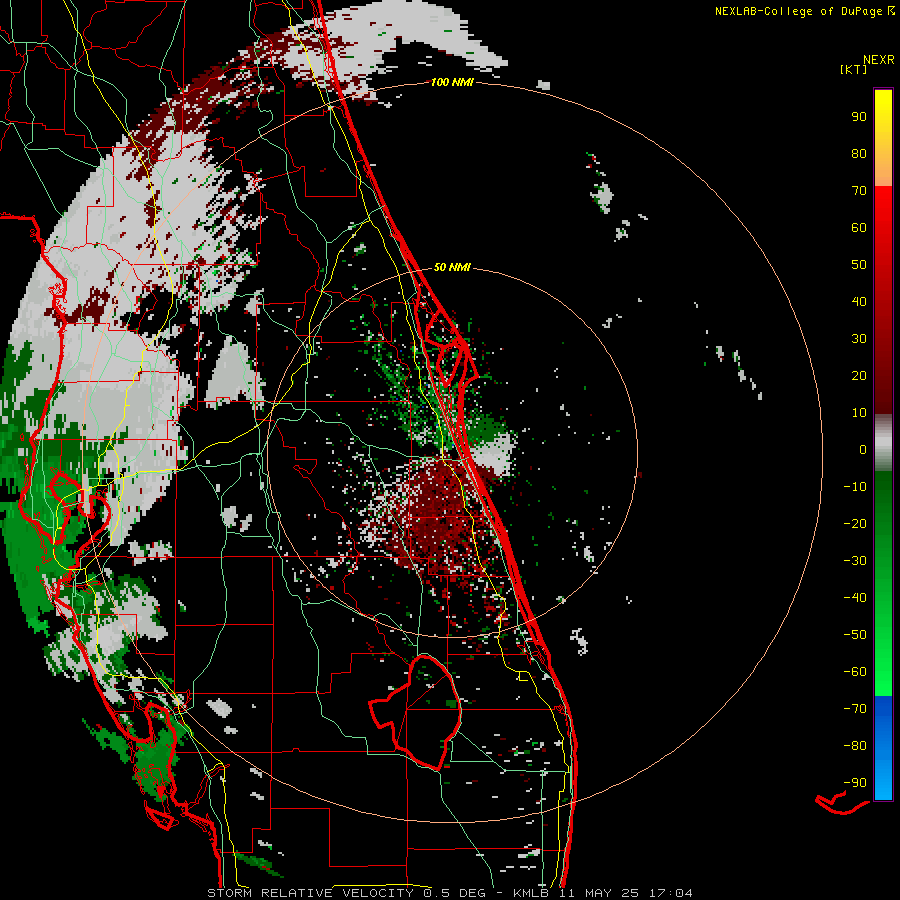The height and width of the screenshot is (900, 900).
Task: Click the 30 value on the velocity scale
Action: coord(859,339)
